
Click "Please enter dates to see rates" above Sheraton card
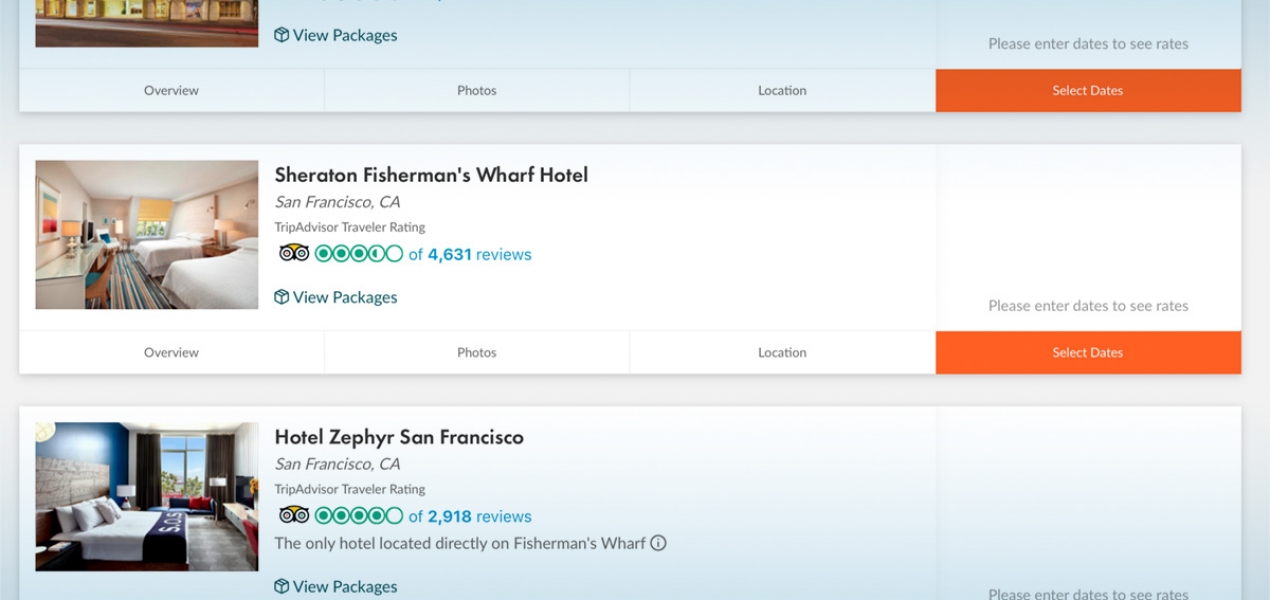(1088, 44)
